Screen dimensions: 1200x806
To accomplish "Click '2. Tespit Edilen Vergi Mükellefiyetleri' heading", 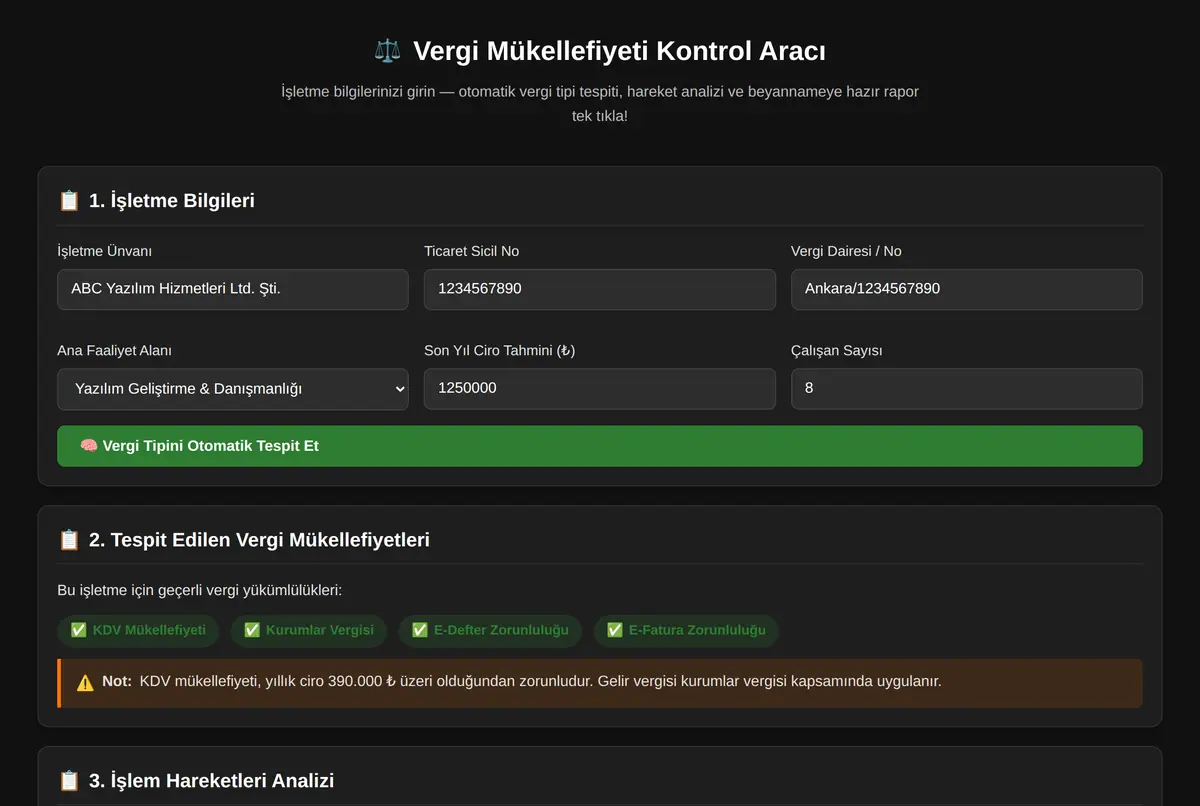I will 259,540.
